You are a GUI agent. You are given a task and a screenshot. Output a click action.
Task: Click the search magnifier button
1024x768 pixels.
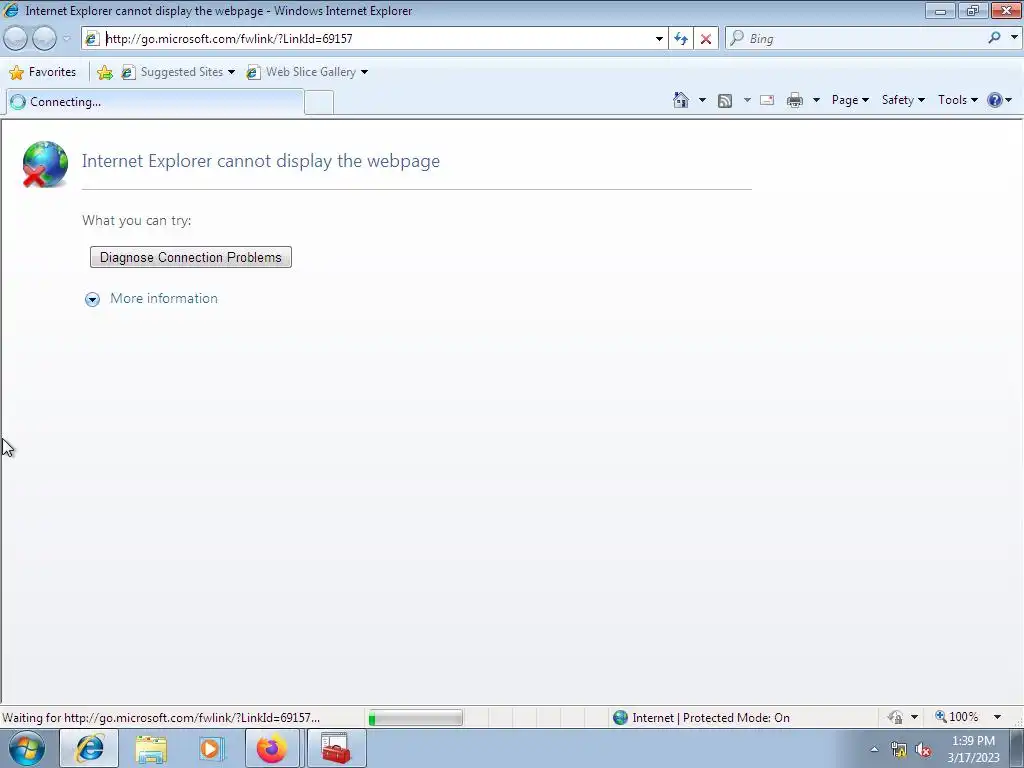tap(994, 38)
